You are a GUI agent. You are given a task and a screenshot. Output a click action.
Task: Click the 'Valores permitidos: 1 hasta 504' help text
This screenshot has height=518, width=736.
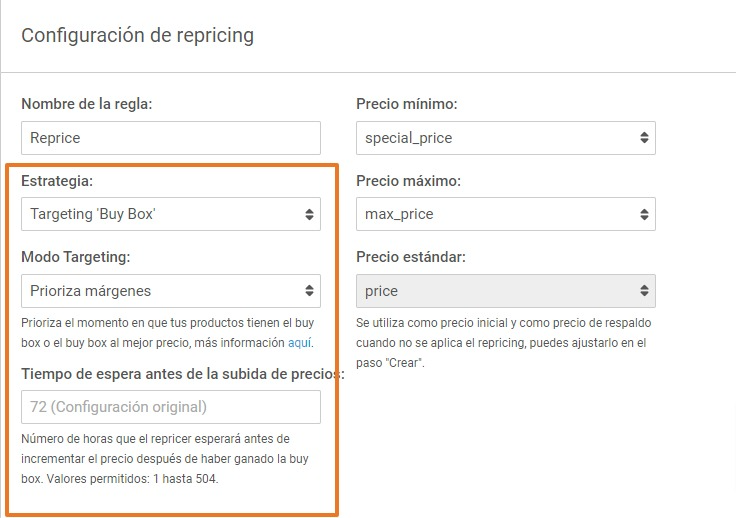click(132, 479)
